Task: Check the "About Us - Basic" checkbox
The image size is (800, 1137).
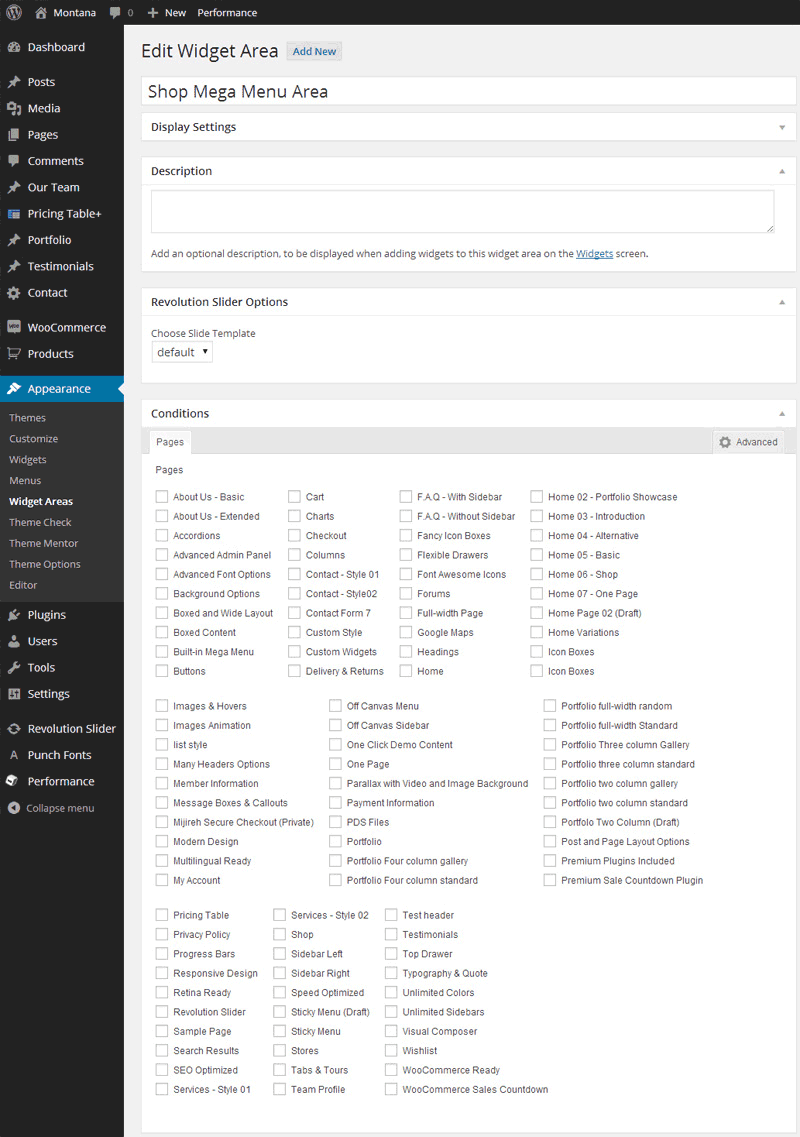Action: [x=162, y=497]
